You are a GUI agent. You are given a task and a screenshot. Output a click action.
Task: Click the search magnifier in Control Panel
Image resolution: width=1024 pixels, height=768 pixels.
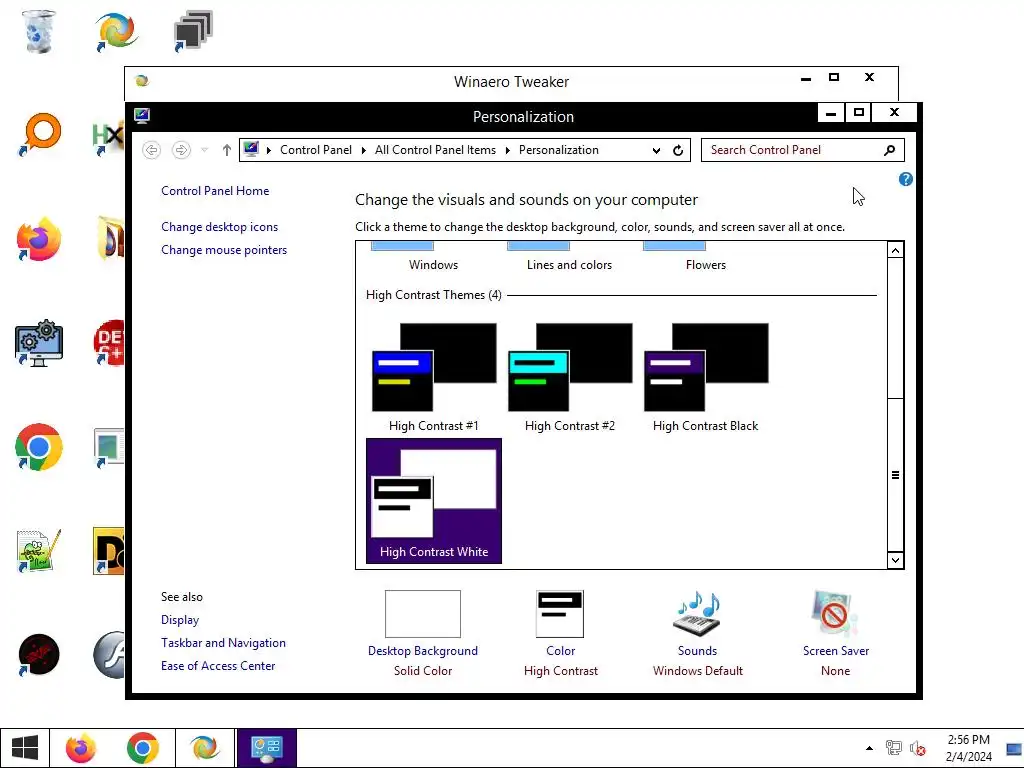pyautogui.click(x=889, y=150)
